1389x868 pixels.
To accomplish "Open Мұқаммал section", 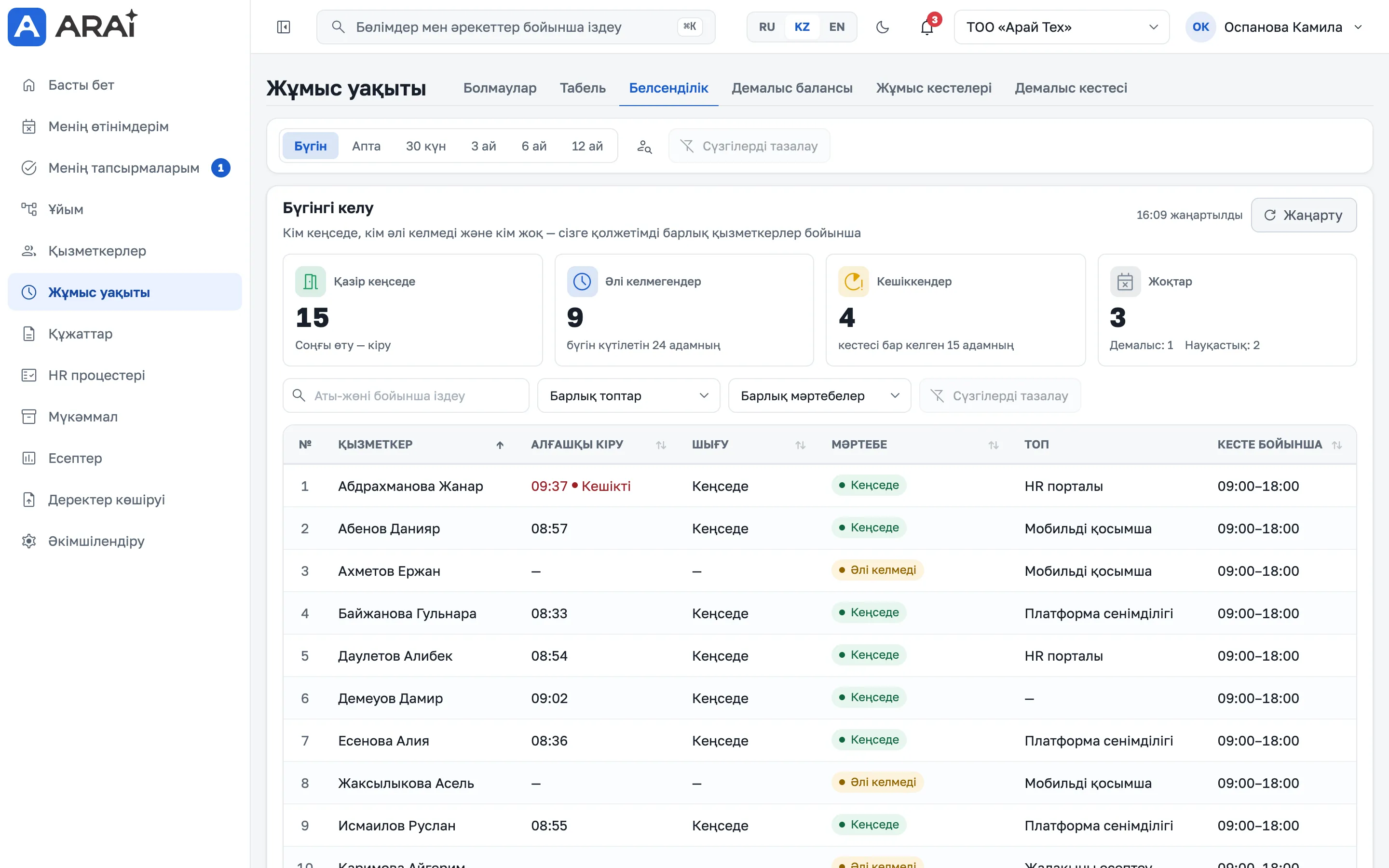I will click(124, 417).
